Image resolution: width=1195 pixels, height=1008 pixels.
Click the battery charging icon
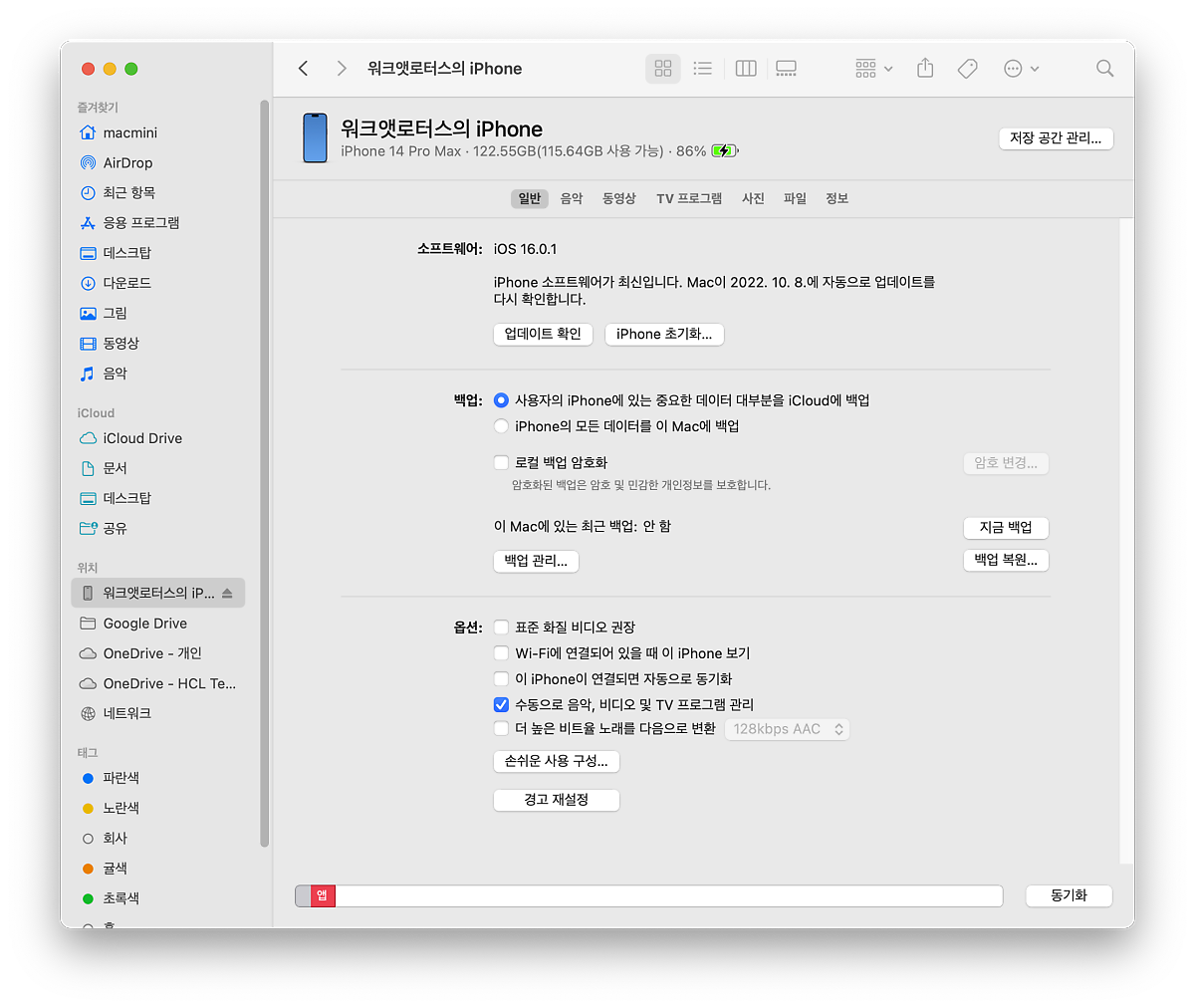click(x=724, y=151)
